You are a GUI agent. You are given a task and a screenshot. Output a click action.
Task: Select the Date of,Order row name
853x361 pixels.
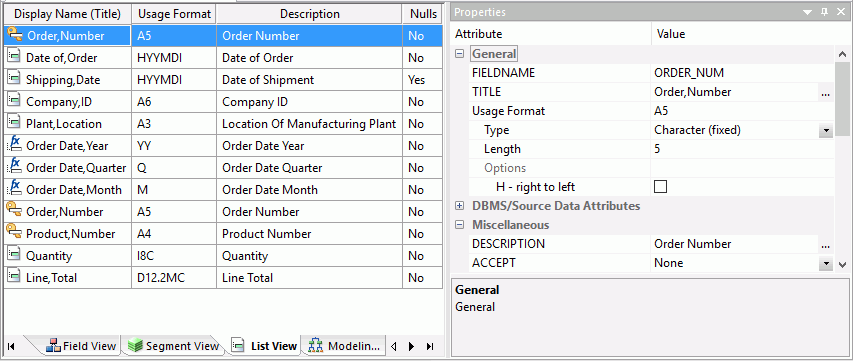[x=62, y=58]
